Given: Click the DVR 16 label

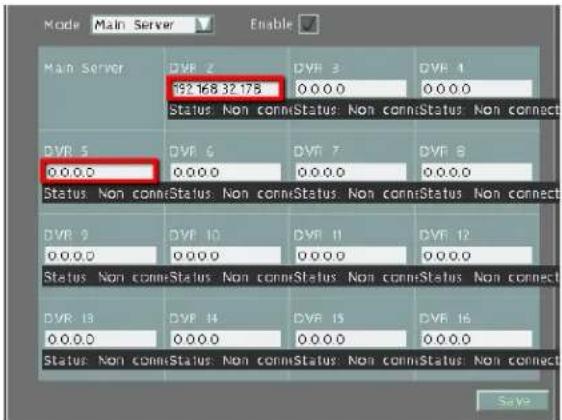Looking at the screenshot, I should tap(445, 318).
